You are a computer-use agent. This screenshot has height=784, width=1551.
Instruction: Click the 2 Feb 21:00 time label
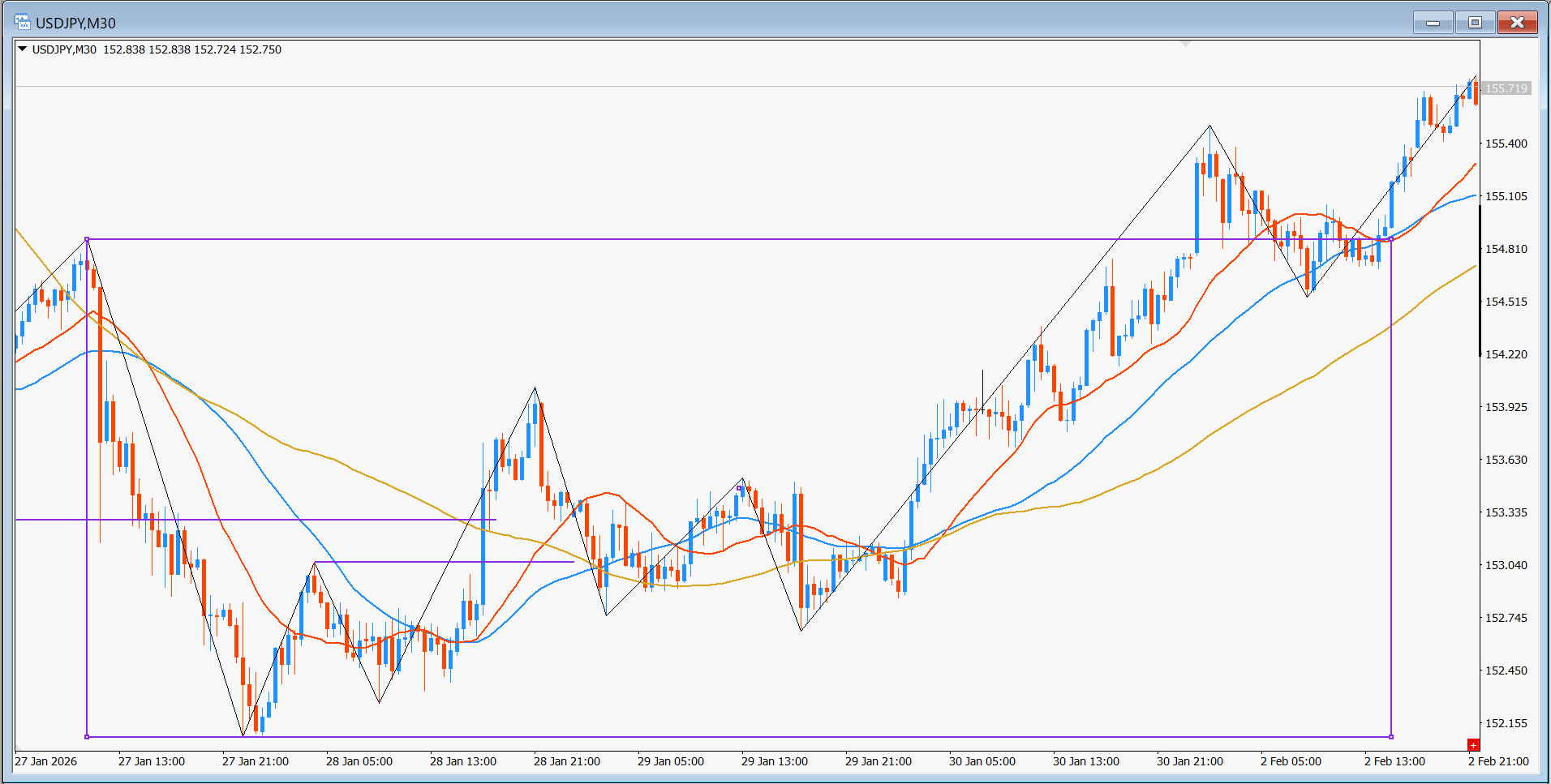coord(1498,761)
